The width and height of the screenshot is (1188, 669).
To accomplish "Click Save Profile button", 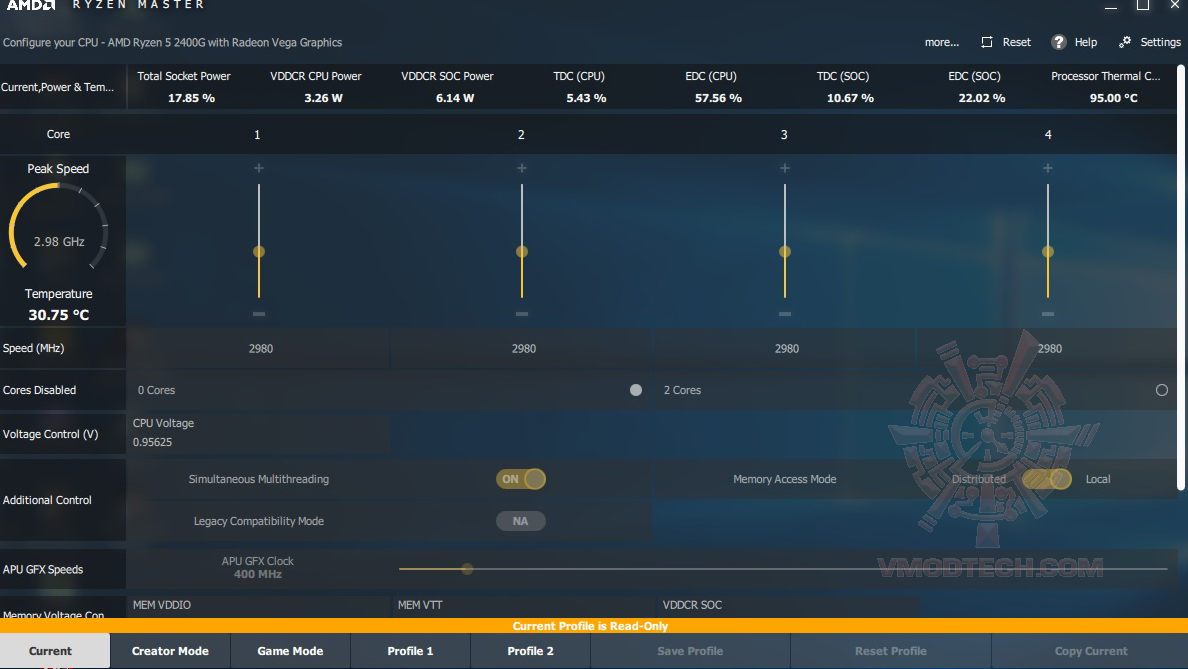I will click(690, 651).
